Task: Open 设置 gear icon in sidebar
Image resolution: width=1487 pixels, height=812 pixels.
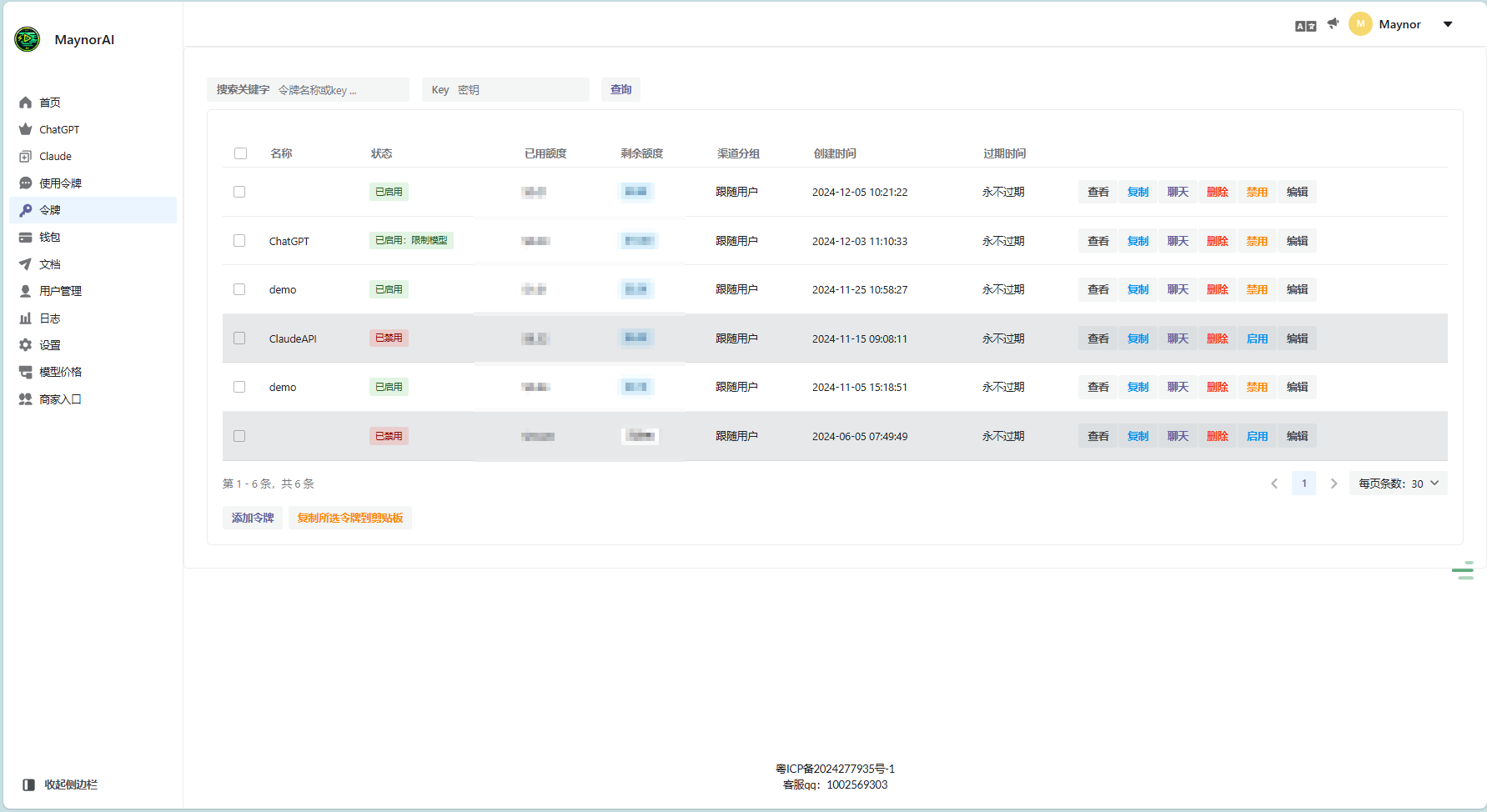Action: click(x=26, y=345)
